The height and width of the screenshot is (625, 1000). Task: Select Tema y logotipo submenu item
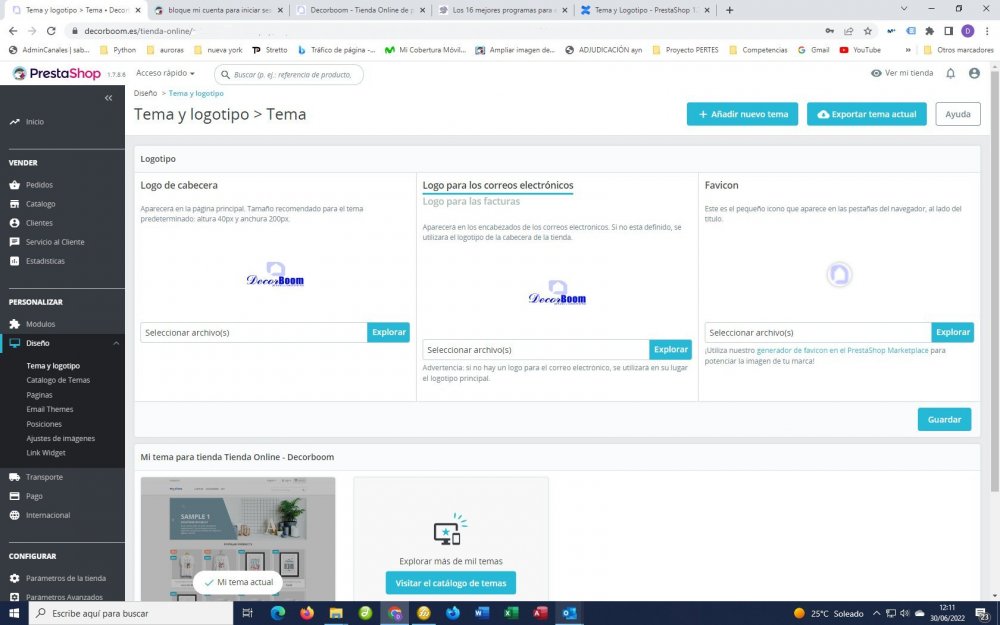pos(53,366)
